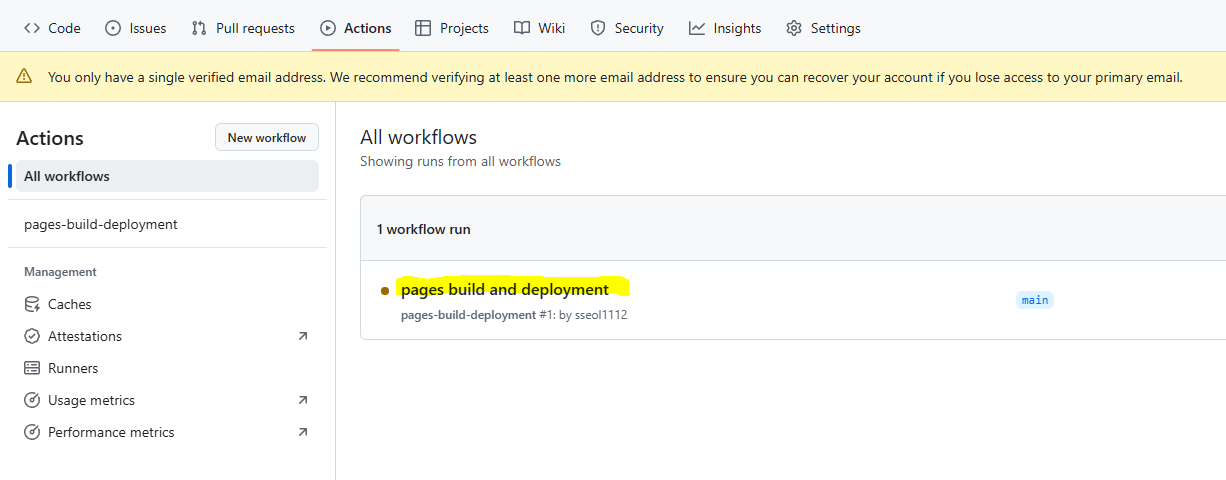Image resolution: width=1226 pixels, height=480 pixels.
Task: Open the Code tab
Action: [x=52, y=28]
